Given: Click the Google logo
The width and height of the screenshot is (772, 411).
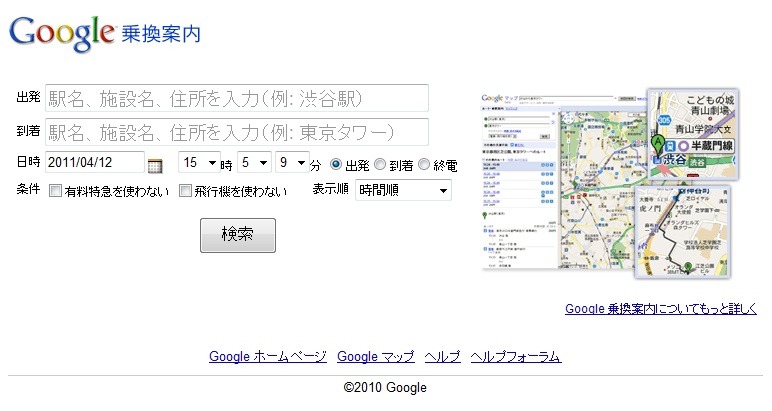Looking at the screenshot, I should point(62,33).
